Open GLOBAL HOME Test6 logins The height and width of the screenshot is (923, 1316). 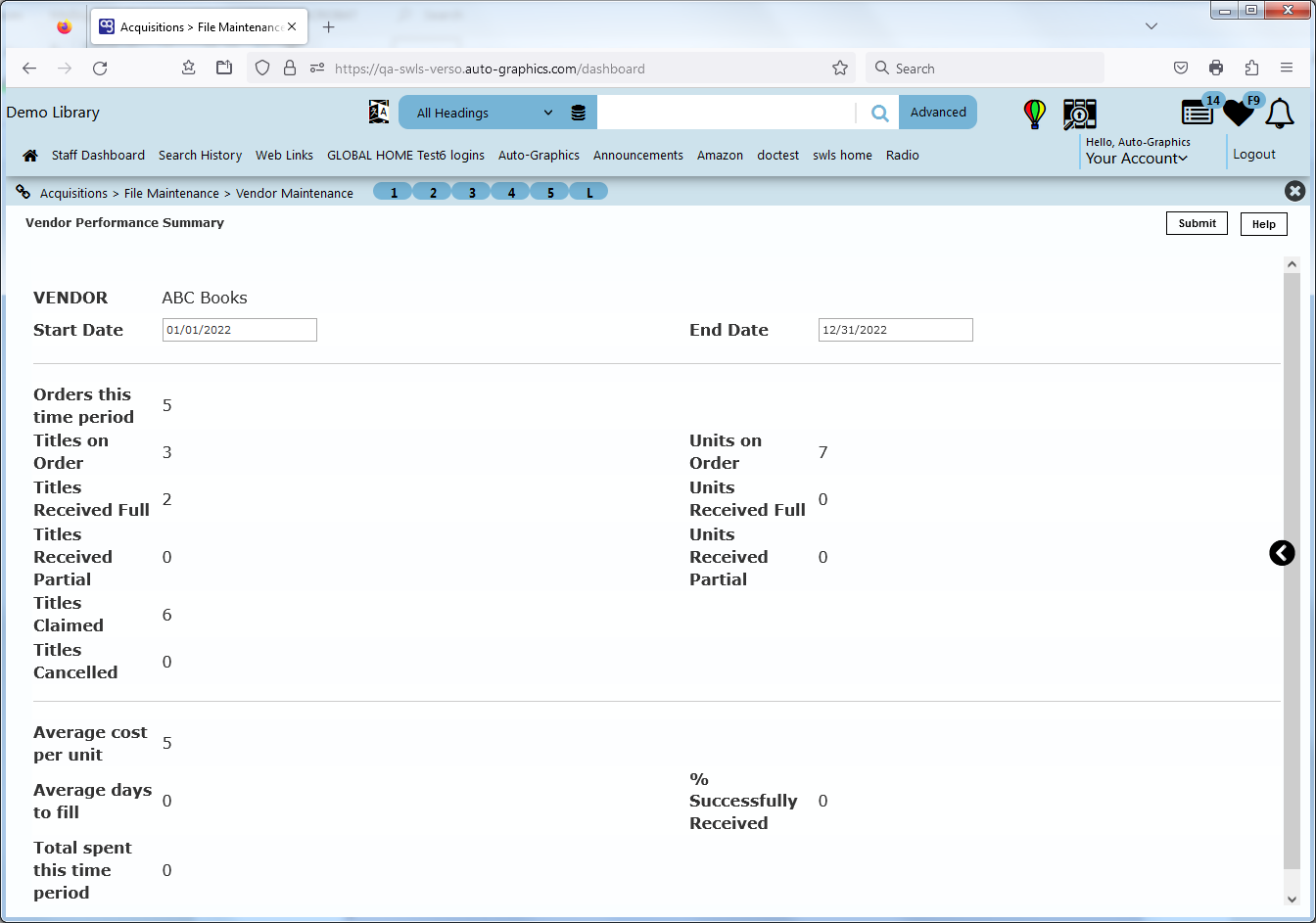(405, 156)
